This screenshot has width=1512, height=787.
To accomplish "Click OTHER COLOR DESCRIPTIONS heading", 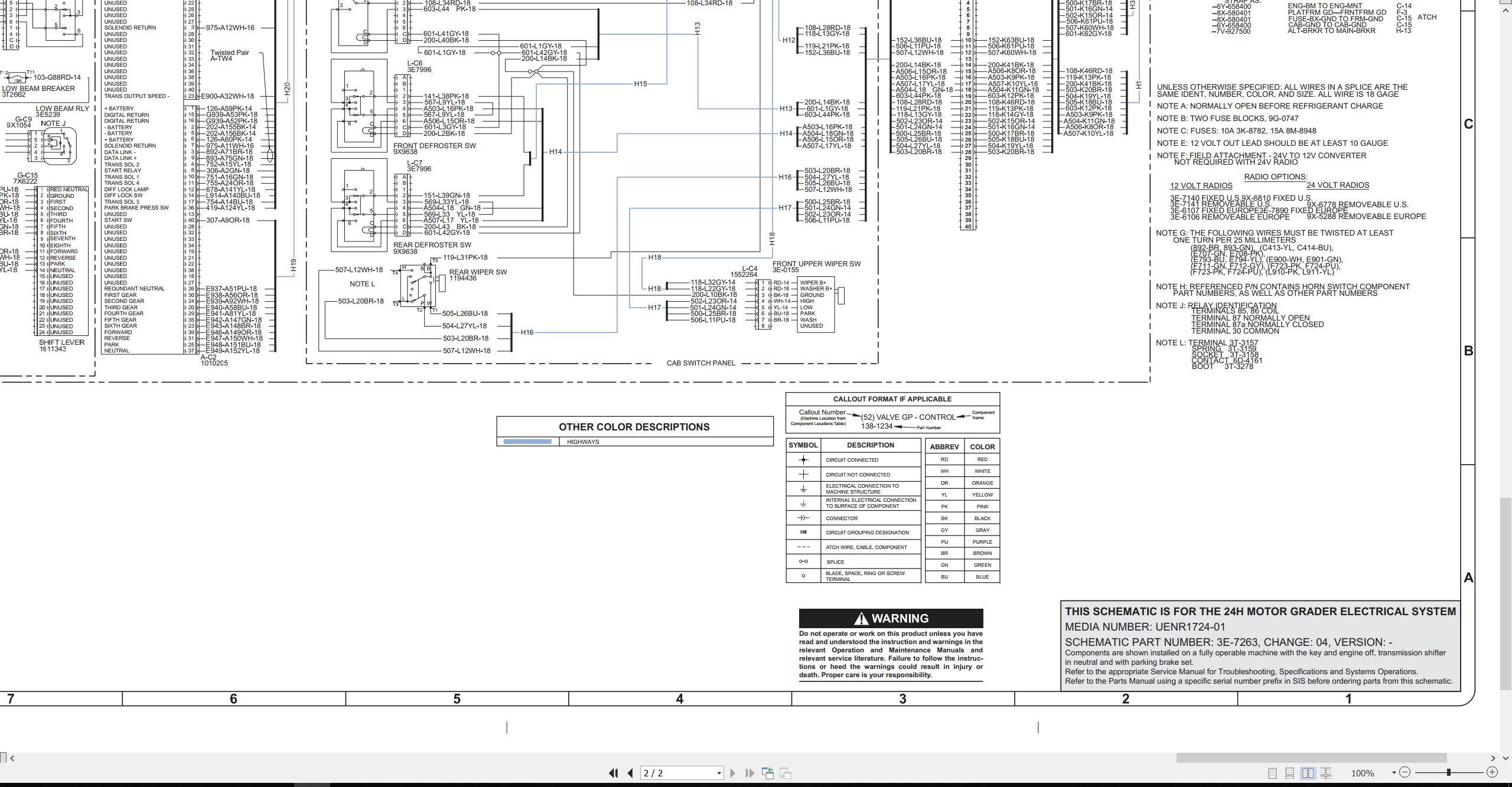I will click(634, 427).
